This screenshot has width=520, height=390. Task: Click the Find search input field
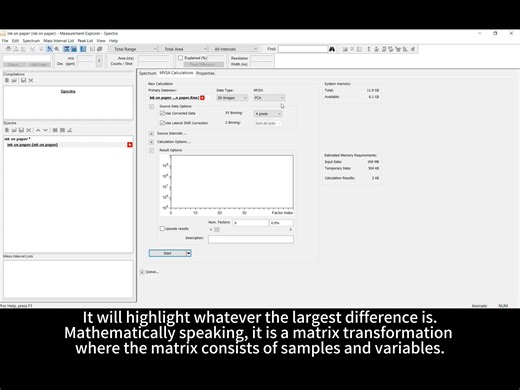pos(303,49)
